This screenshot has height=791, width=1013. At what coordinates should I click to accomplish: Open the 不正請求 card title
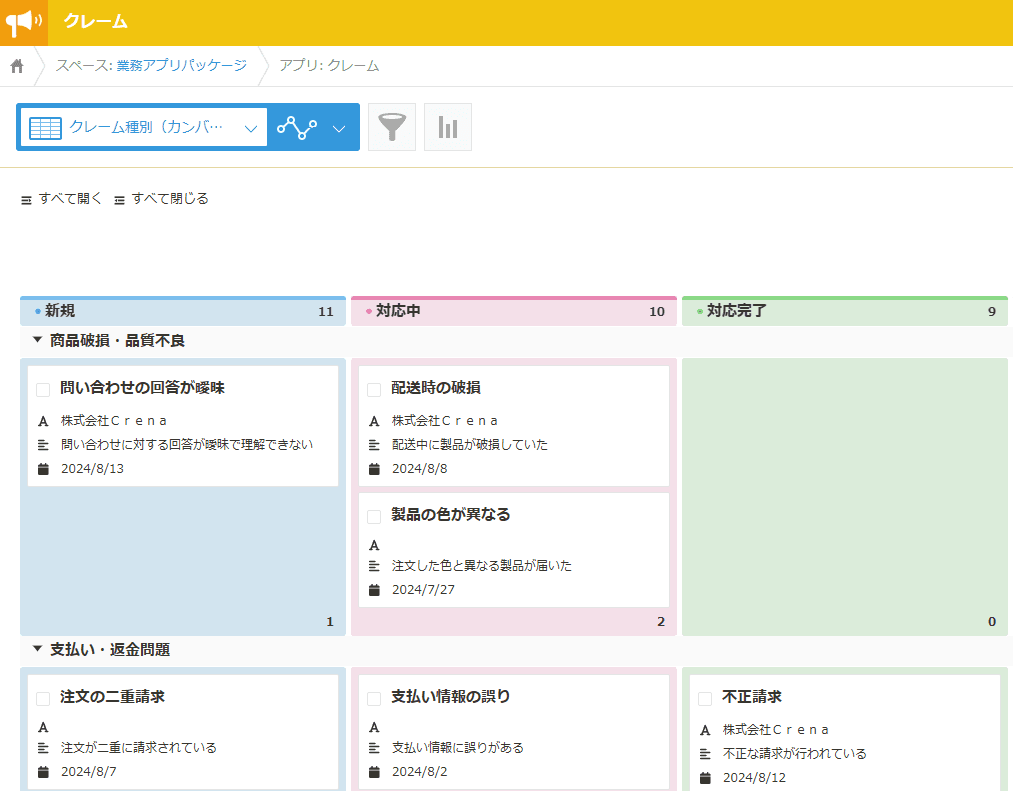752,697
